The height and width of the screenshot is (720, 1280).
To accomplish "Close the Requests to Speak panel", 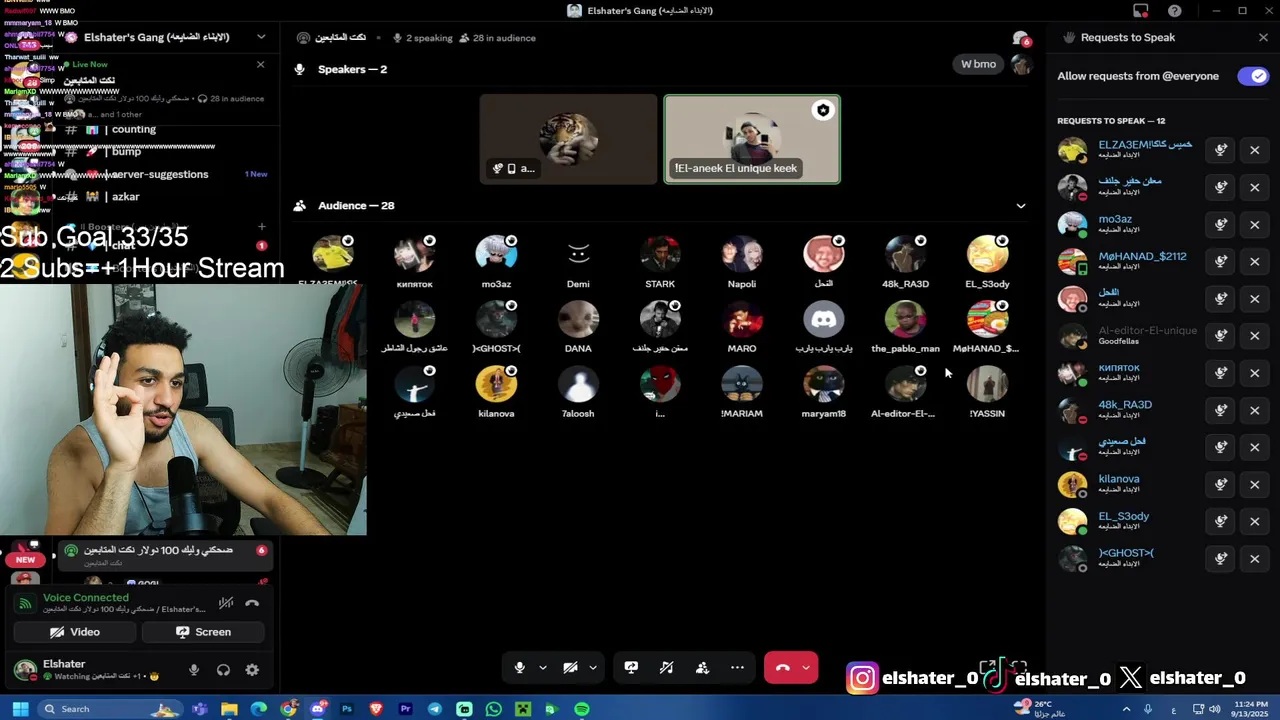I will (x=1263, y=37).
